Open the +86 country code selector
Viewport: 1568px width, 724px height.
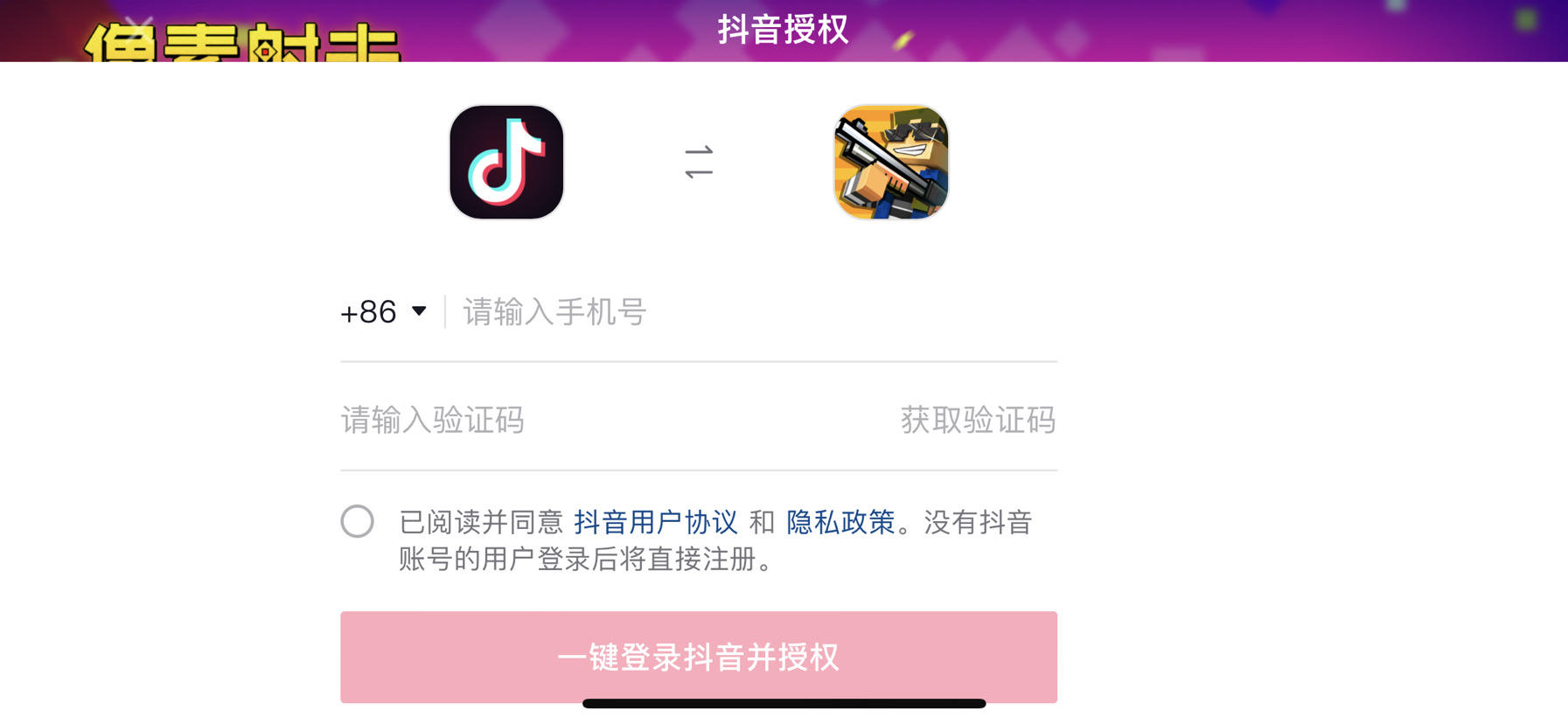click(x=383, y=311)
